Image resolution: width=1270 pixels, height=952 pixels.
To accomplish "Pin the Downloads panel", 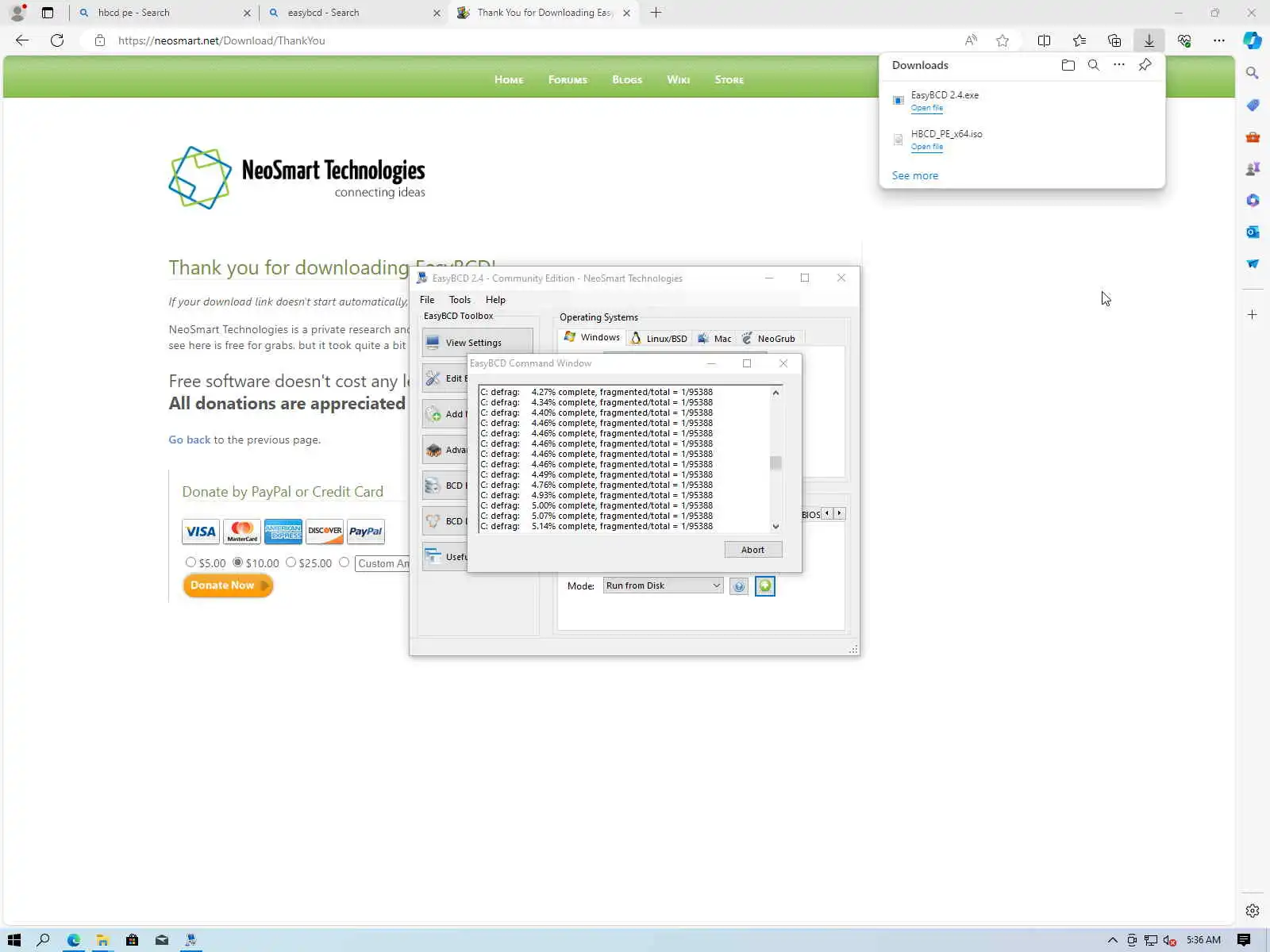I will click(x=1145, y=65).
